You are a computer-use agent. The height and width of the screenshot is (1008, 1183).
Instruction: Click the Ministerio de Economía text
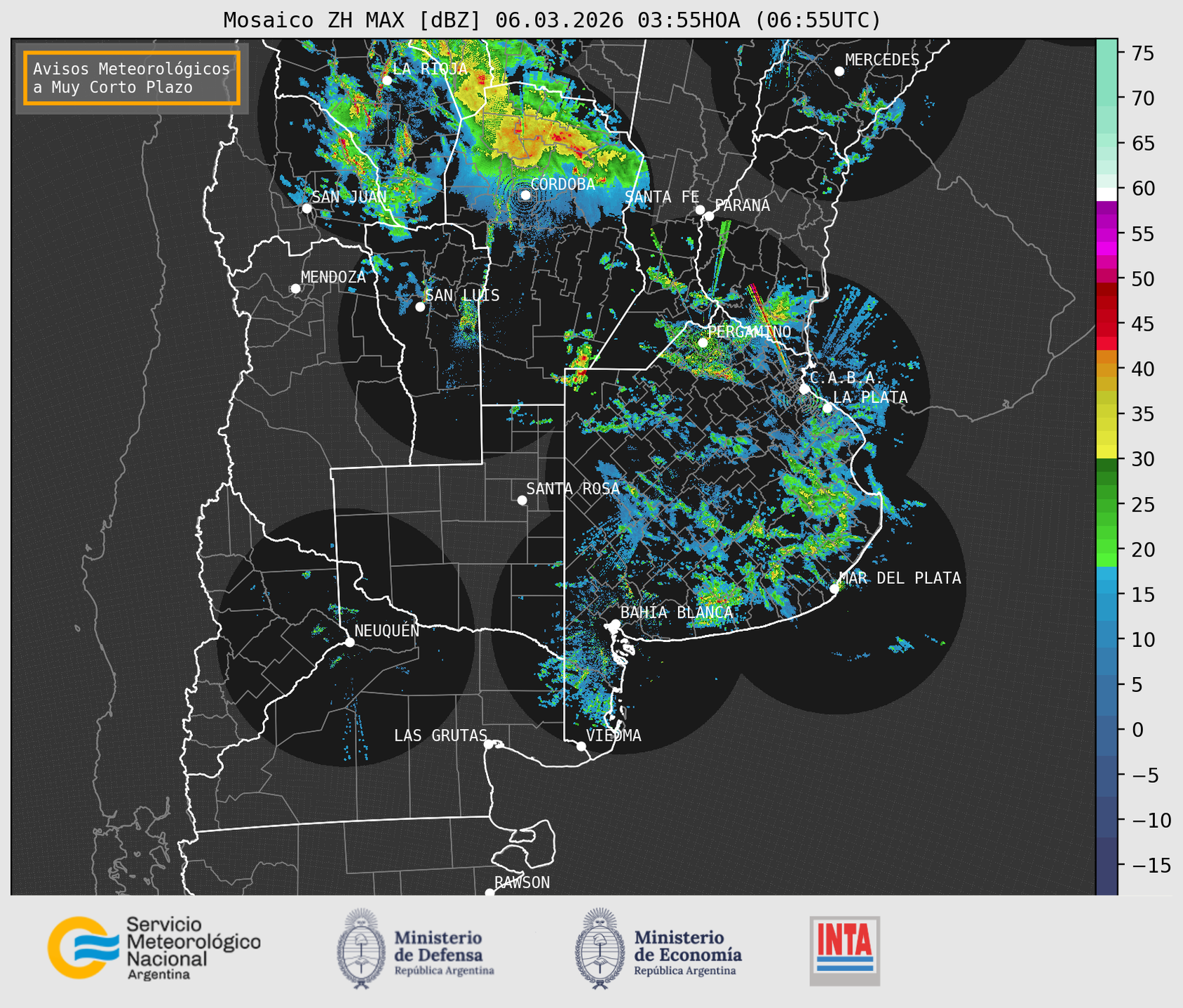coord(688,953)
